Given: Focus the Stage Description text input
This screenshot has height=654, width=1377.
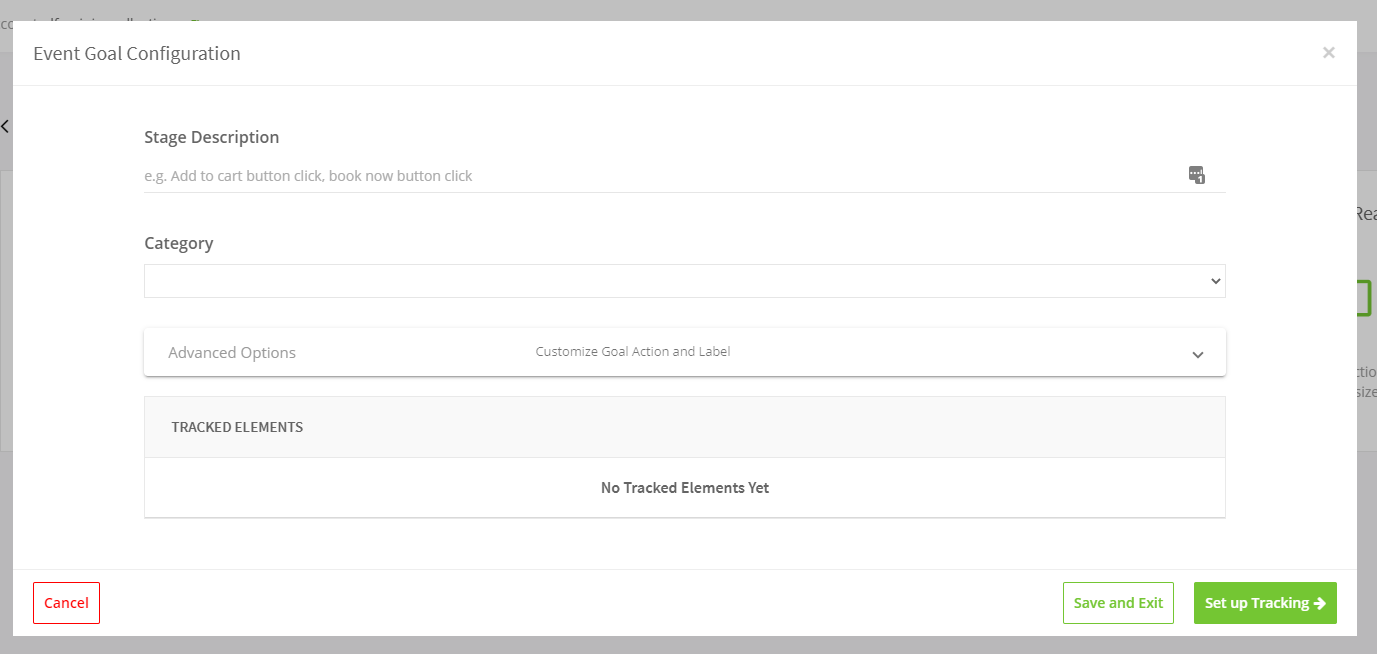Looking at the screenshot, I should [x=660, y=176].
